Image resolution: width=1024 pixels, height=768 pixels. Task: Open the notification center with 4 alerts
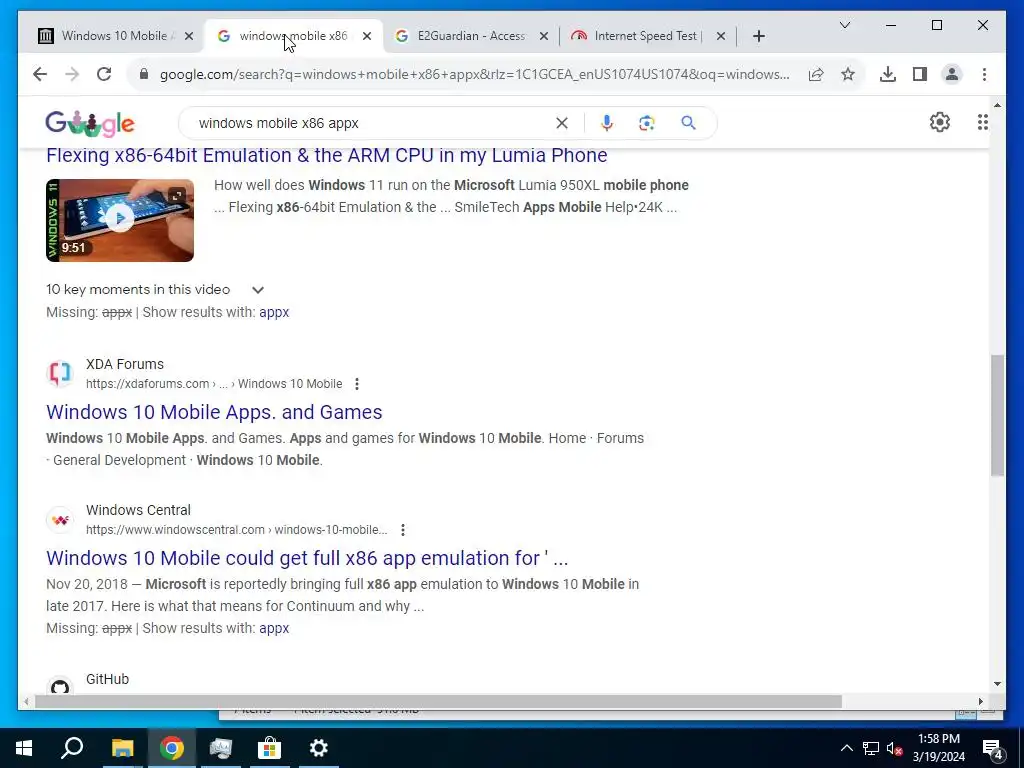click(992, 748)
